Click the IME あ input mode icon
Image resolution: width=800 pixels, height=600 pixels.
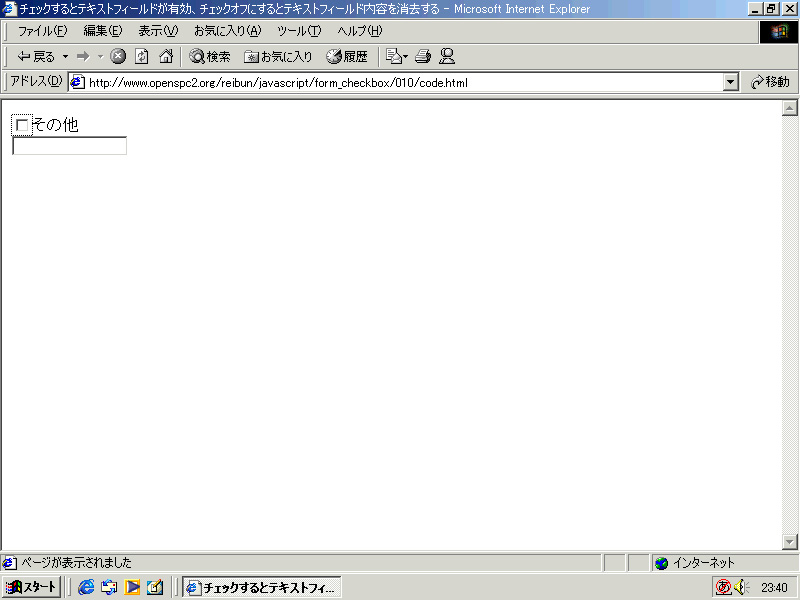click(723, 587)
